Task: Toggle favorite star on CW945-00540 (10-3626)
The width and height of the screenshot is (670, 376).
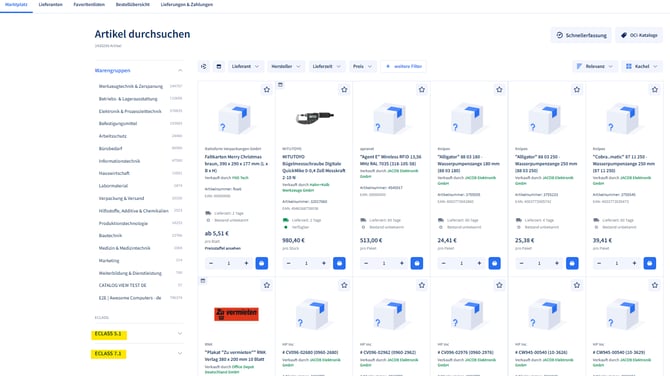Action: tap(577, 285)
